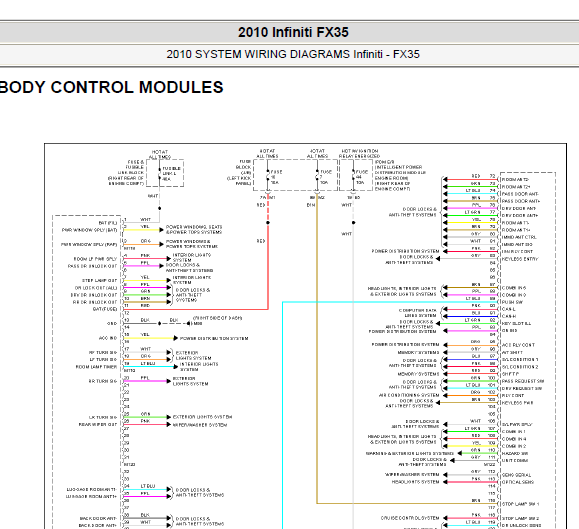This screenshot has width=579, height=529.
Task: Click the 'POWER WINDOWS, SEATS & POWER TOPS SYSTEMS' label
Action: (x=194, y=229)
